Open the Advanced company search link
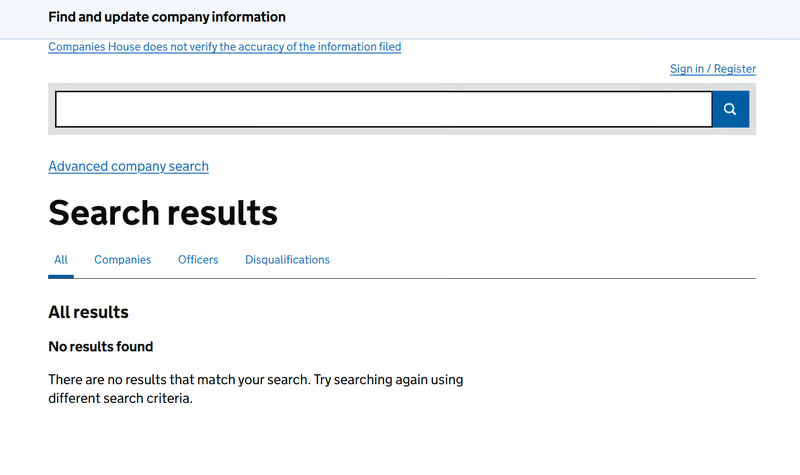The width and height of the screenshot is (800, 475). point(128,167)
